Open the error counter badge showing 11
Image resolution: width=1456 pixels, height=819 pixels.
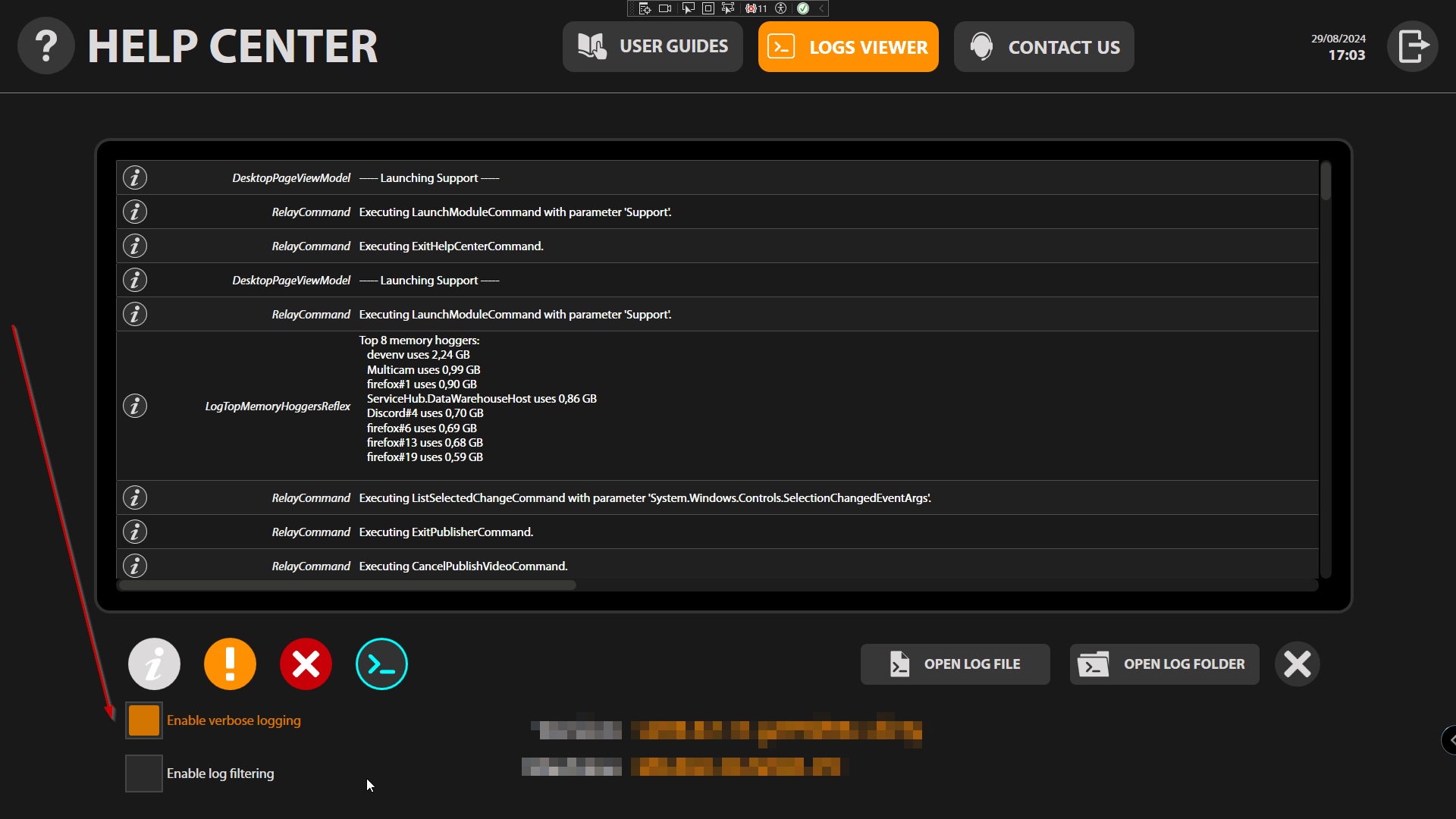pyautogui.click(x=755, y=8)
